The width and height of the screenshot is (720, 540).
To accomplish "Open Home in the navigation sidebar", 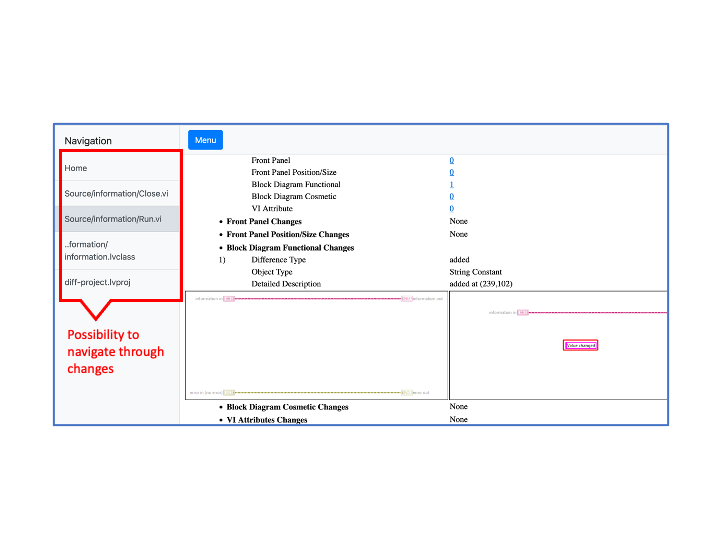I will 76,168.
